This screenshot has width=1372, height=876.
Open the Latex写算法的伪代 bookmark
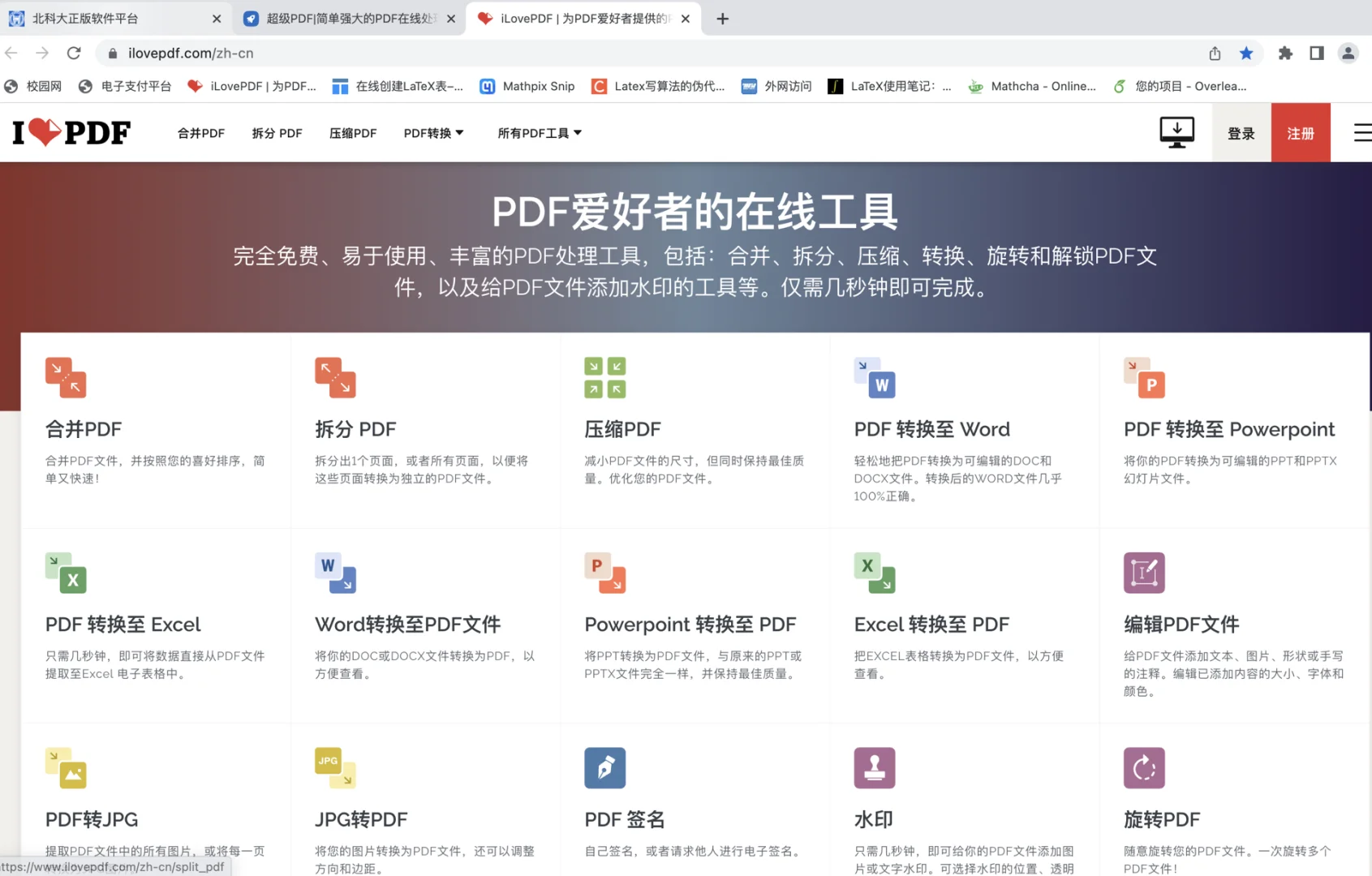658,86
